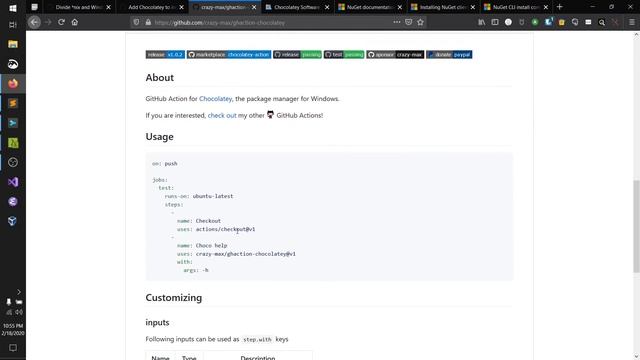Open VirtualBox cube icon in taskbar
The height and width of the screenshot is (360, 640).
pyautogui.click(x=13, y=221)
